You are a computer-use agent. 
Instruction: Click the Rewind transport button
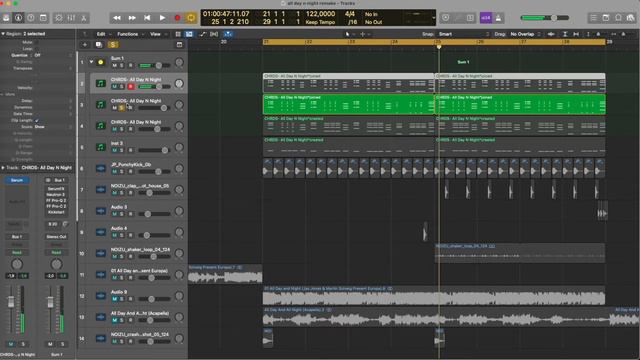point(117,18)
